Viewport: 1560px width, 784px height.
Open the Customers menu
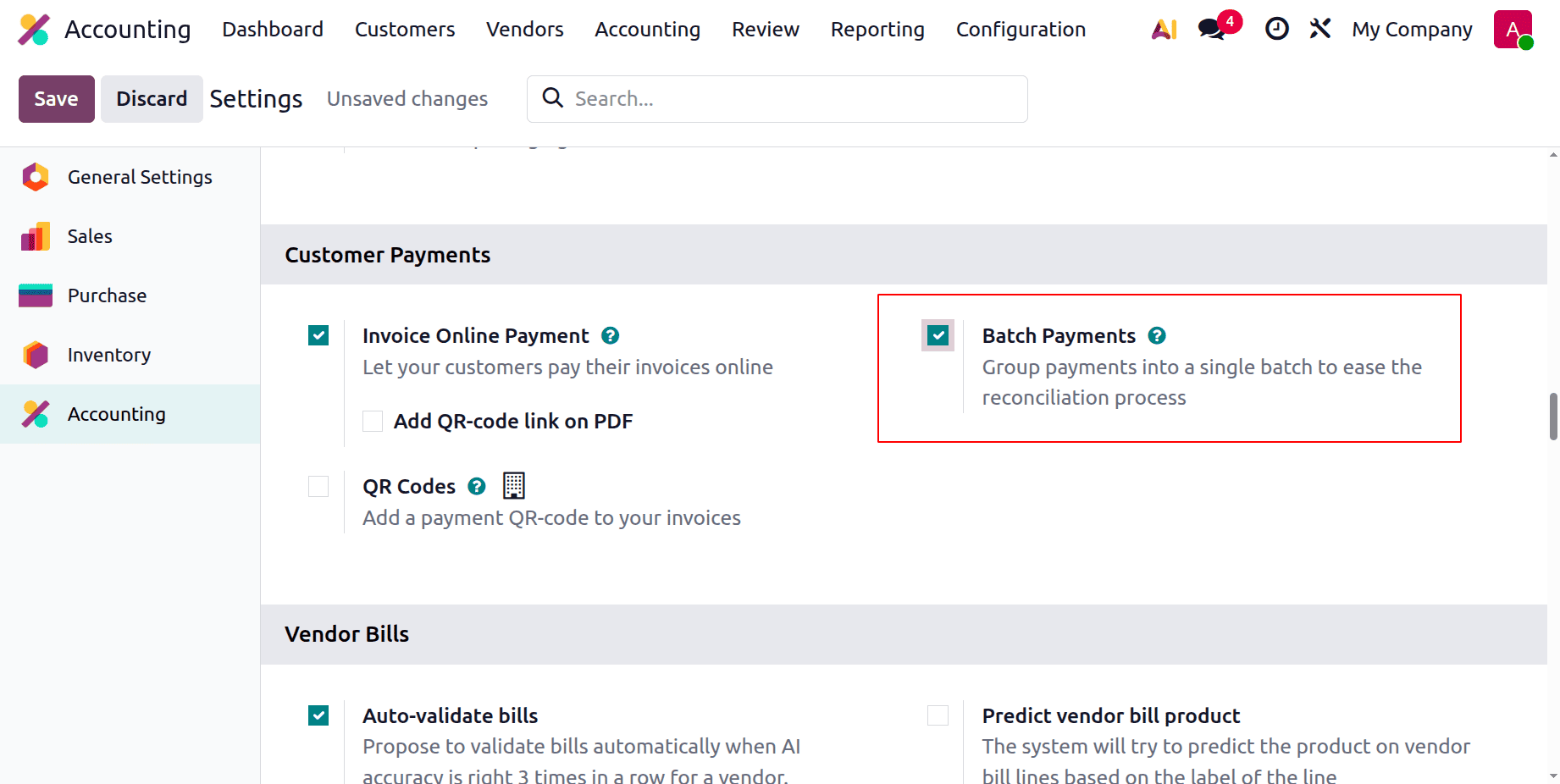405,30
